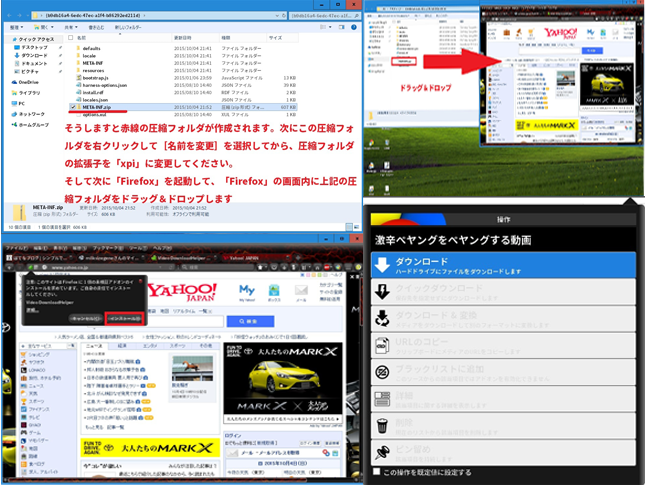The width and height of the screenshot is (646, 485).
Task: Open the defaults folder in Explorer
Action: tap(91, 48)
